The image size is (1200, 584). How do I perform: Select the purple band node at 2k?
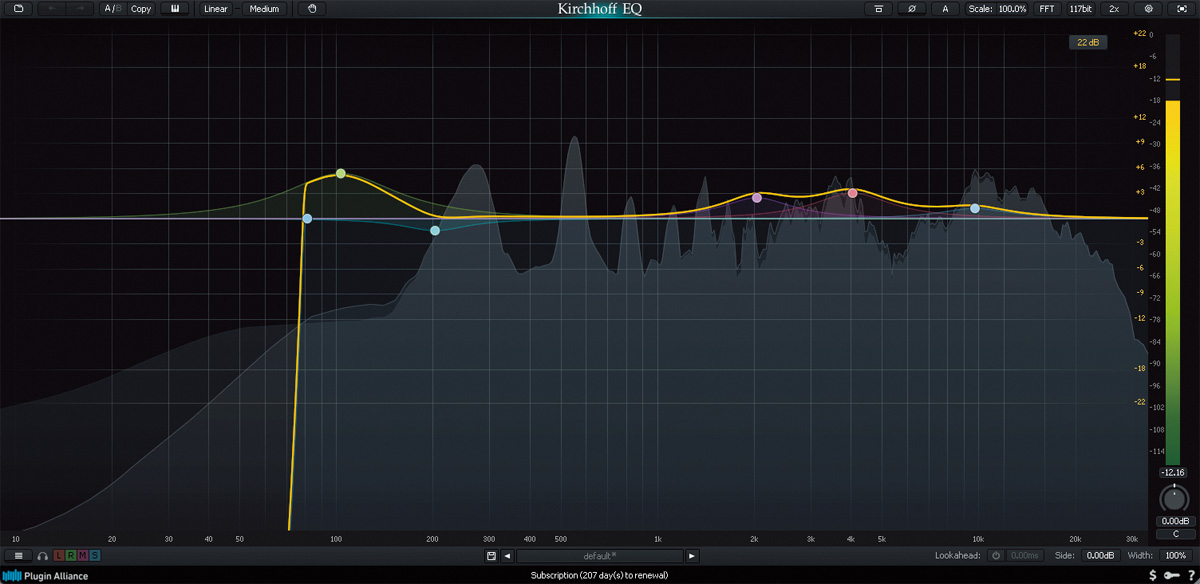coord(757,198)
